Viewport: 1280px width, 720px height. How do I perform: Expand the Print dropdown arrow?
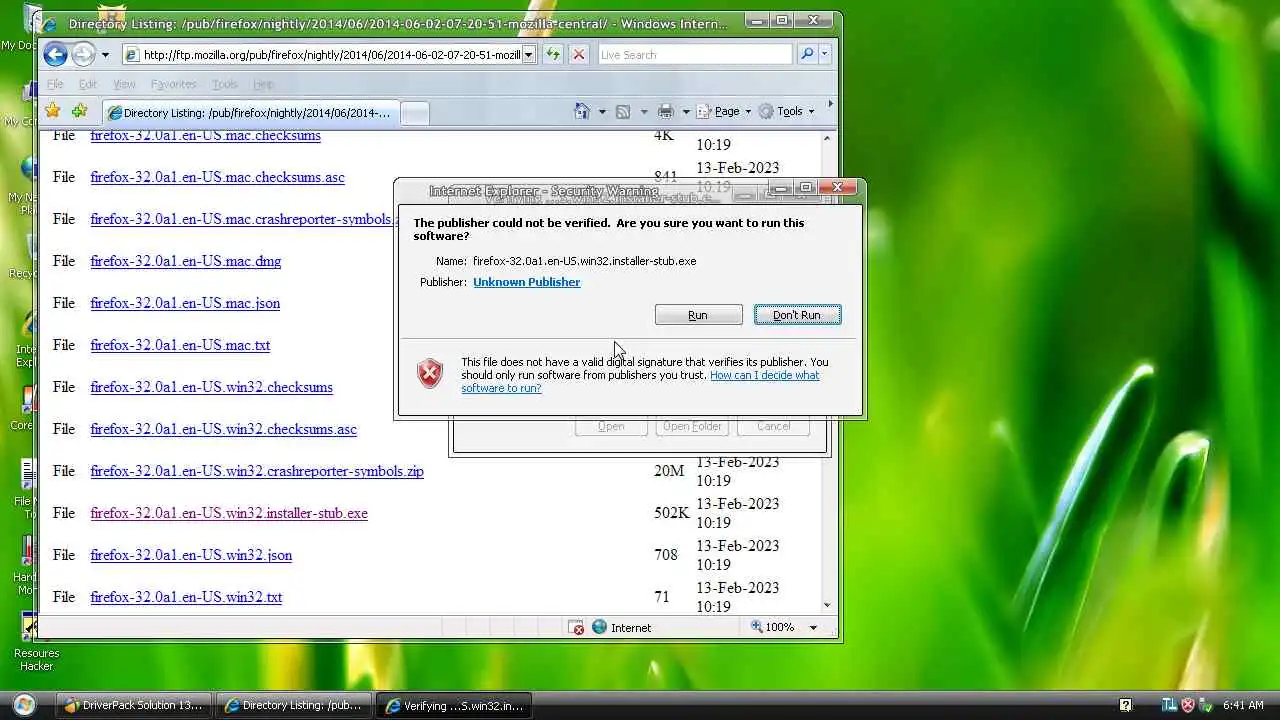(686, 112)
